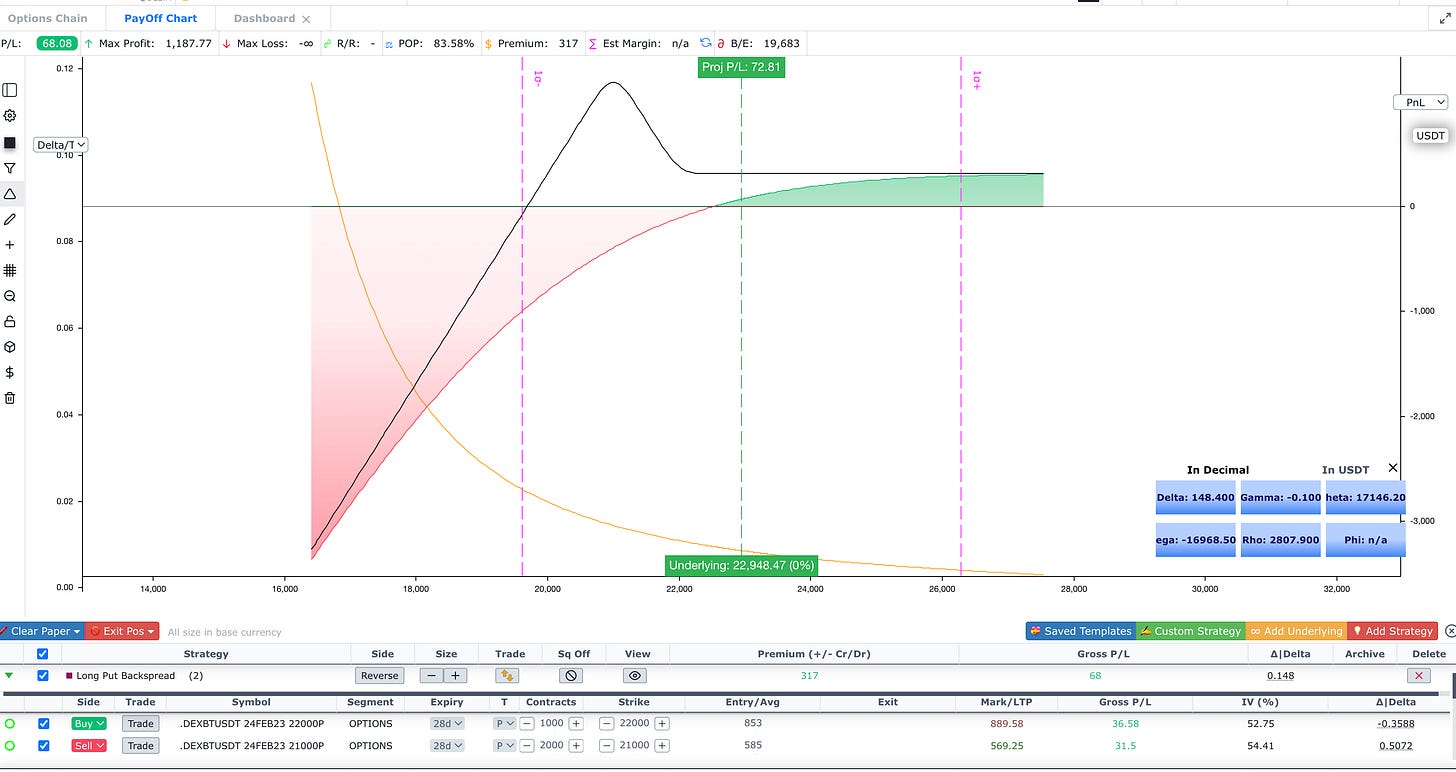Reverse the Long Put Backspread strategy
Screen dimensions: 1456x772
[379, 676]
